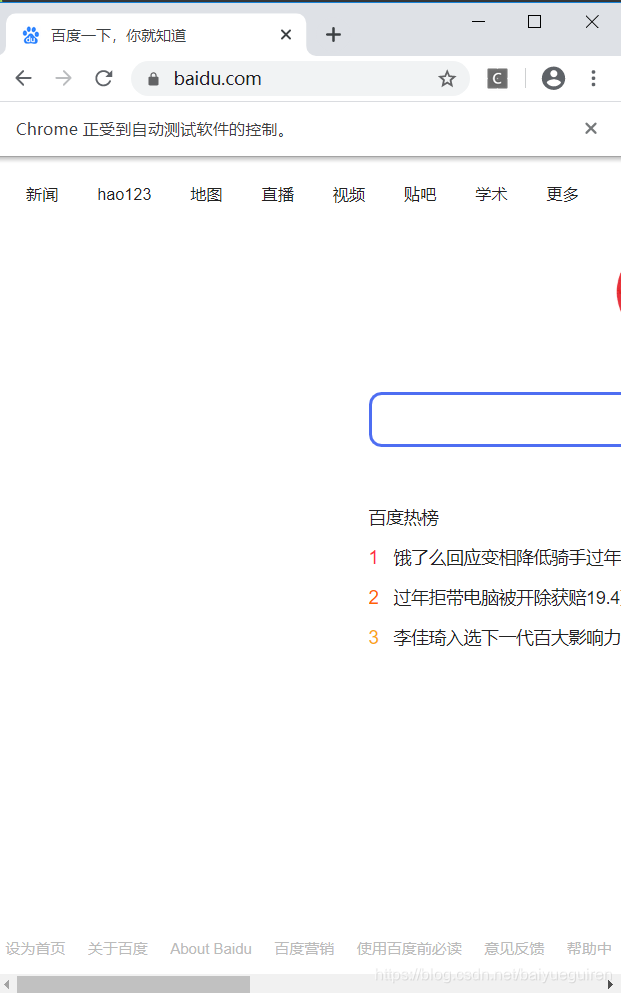
Task: Click footer link 使用百度前必读
Action: (410, 949)
